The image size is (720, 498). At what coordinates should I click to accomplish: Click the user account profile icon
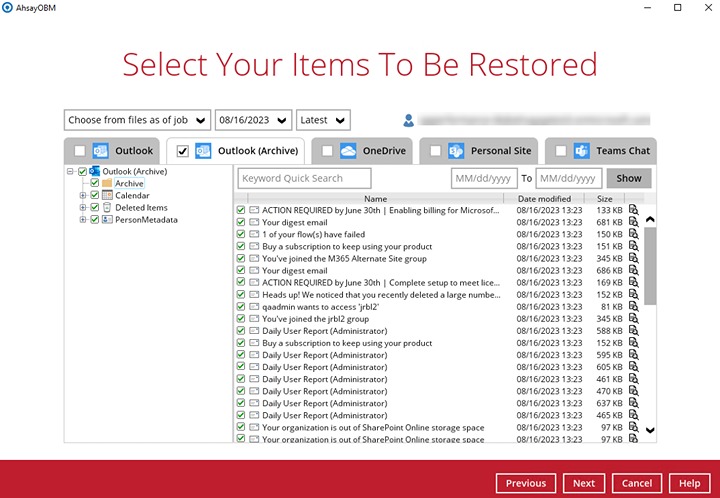click(409, 120)
